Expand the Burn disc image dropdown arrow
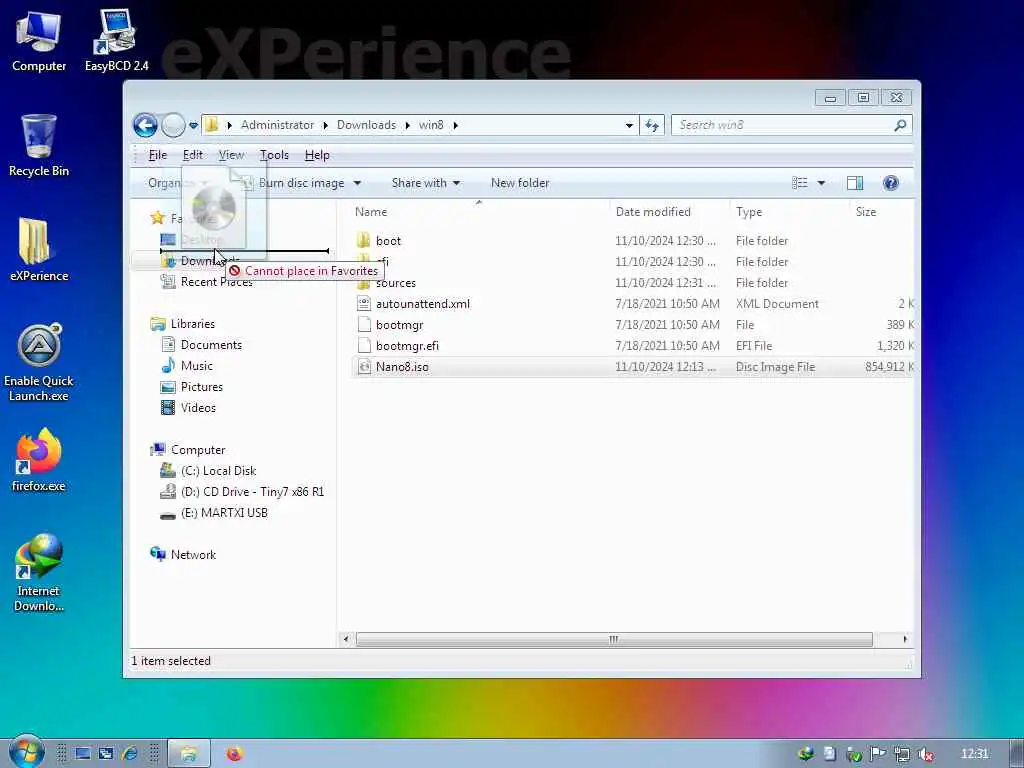Viewport: 1024px width, 768px height. (x=357, y=183)
